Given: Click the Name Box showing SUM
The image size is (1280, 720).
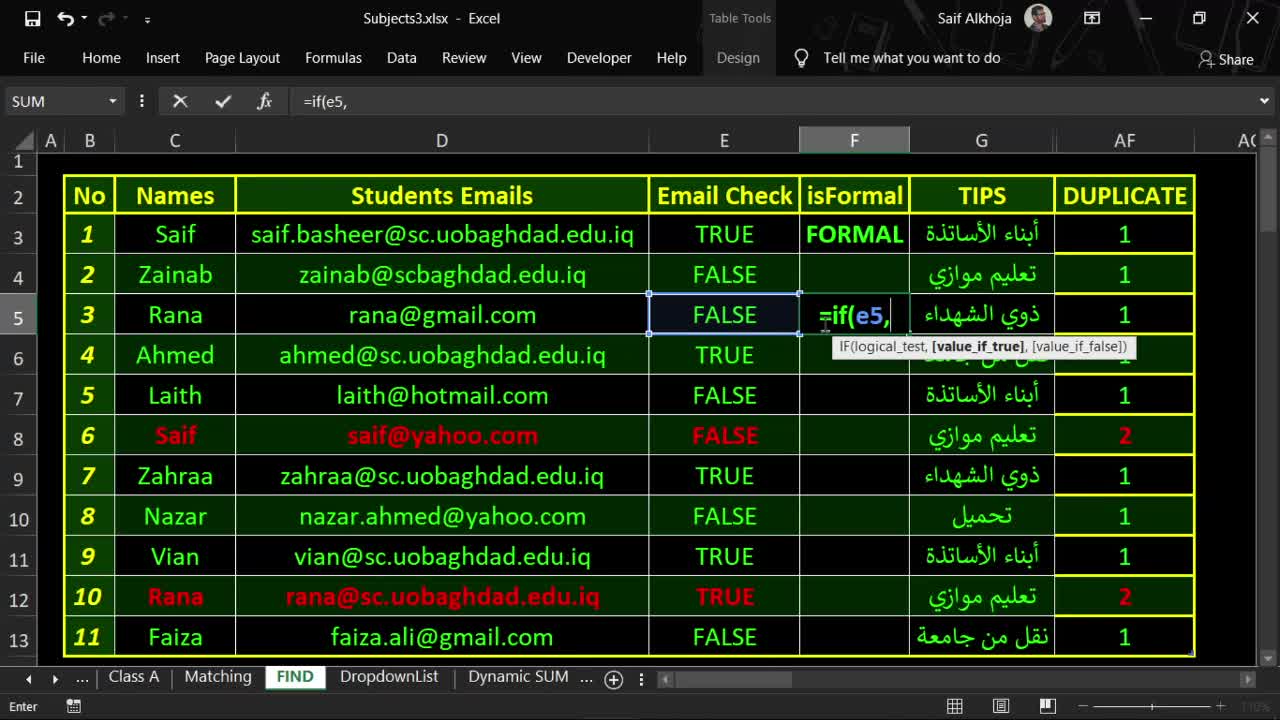Looking at the screenshot, I should tap(55, 101).
